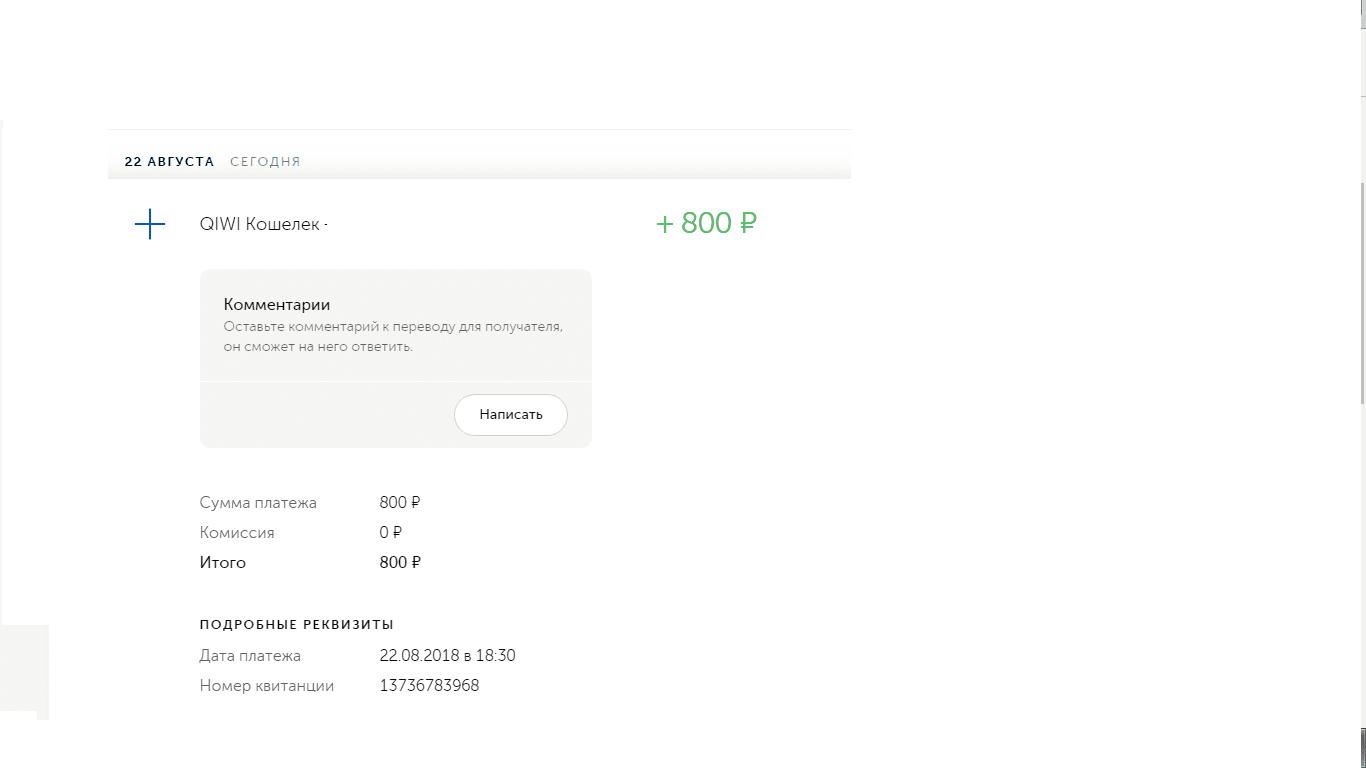The height and width of the screenshot is (768, 1366).
Task: Select the QIWI Кошелек transaction title
Action: pyautogui.click(x=261, y=225)
